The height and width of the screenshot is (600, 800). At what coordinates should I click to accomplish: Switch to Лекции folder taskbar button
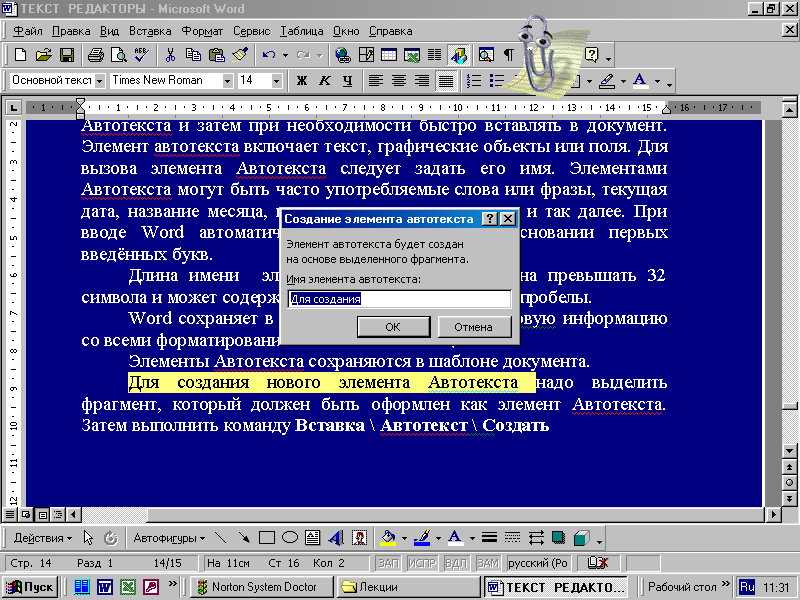pyautogui.click(x=407, y=587)
